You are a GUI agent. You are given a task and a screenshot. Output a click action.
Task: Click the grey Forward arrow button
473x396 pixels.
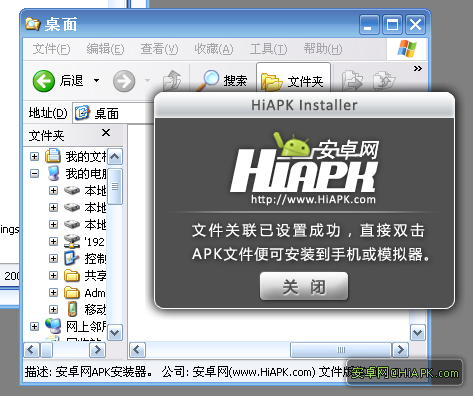[x=124, y=81]
